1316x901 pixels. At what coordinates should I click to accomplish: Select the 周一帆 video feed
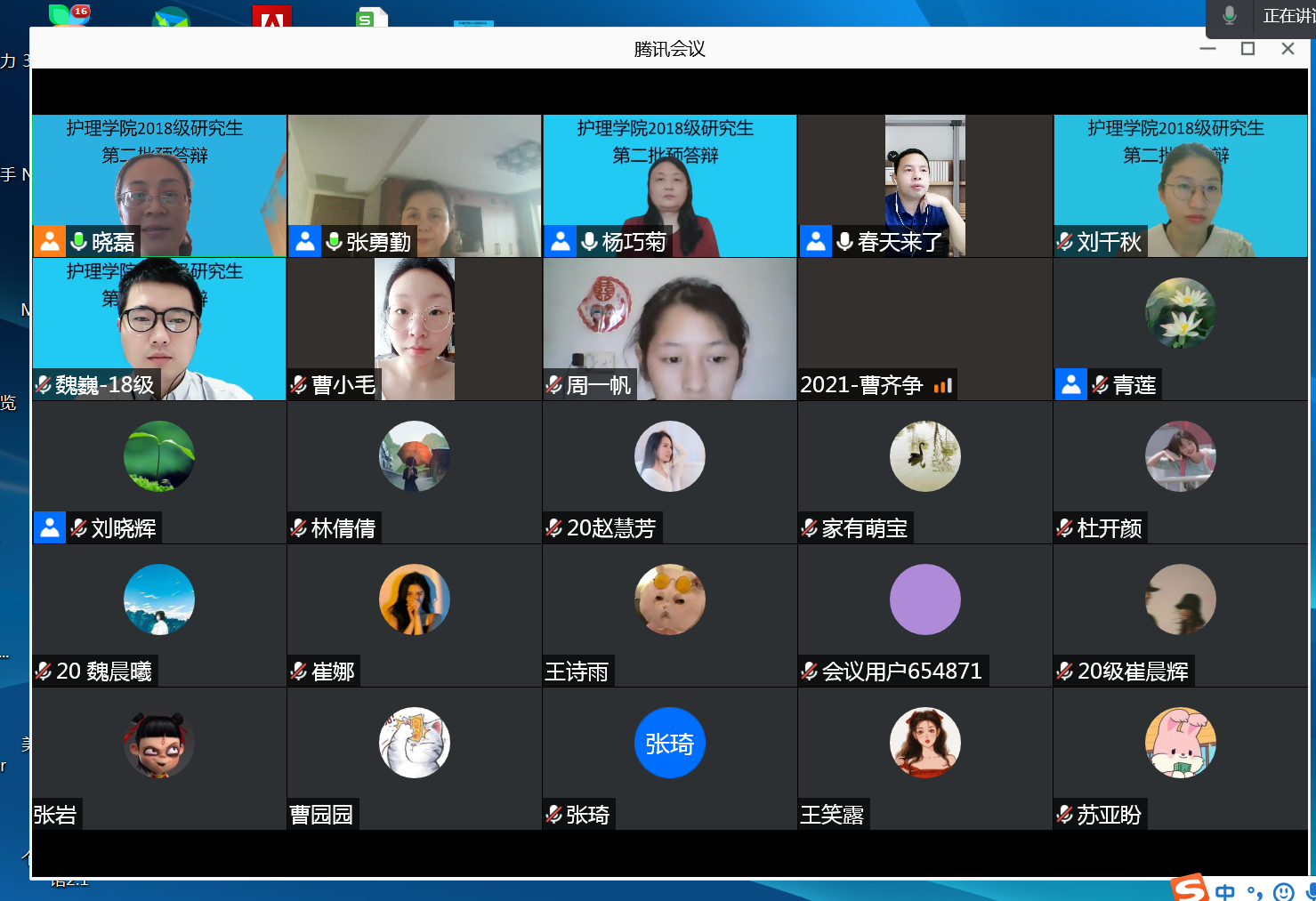(669, 329)
